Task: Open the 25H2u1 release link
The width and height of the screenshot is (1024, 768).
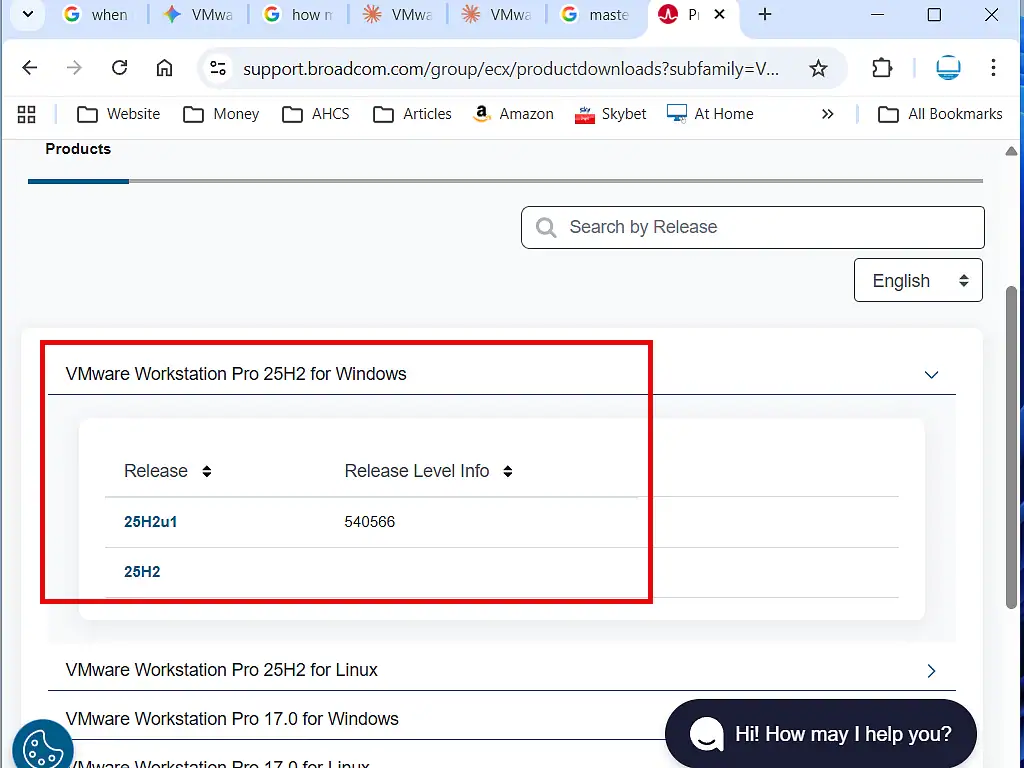Action: [150, 521]
